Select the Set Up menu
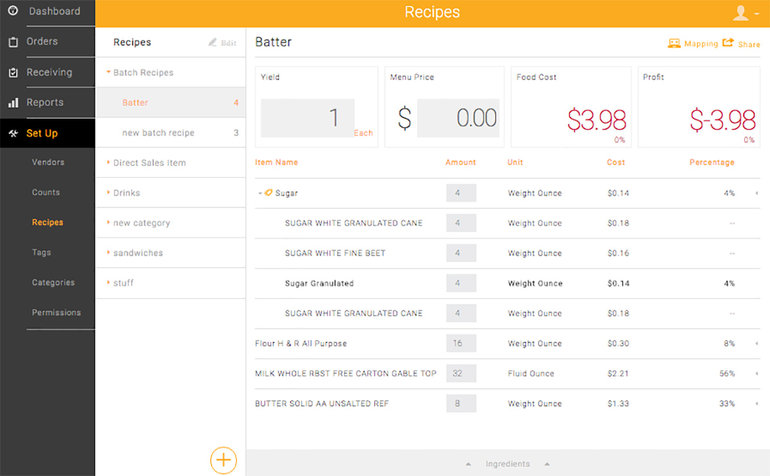The width and height of the screenshot is (770, 476). [42, 133]
